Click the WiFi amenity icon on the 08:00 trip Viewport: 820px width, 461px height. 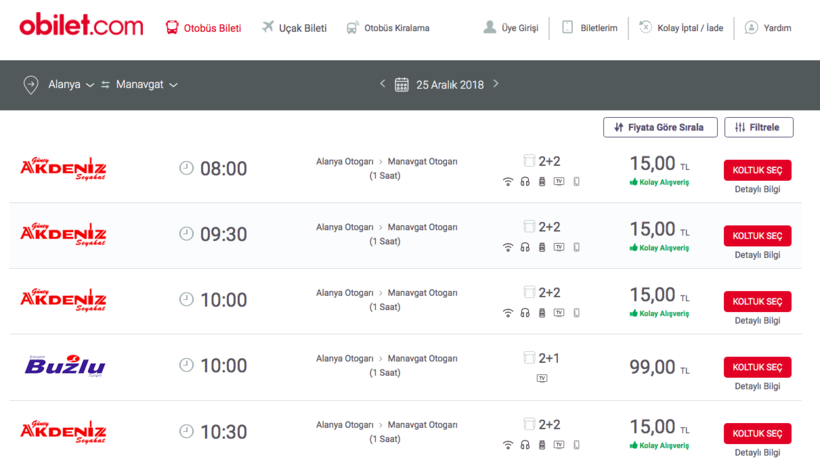(x=508, y=181)
